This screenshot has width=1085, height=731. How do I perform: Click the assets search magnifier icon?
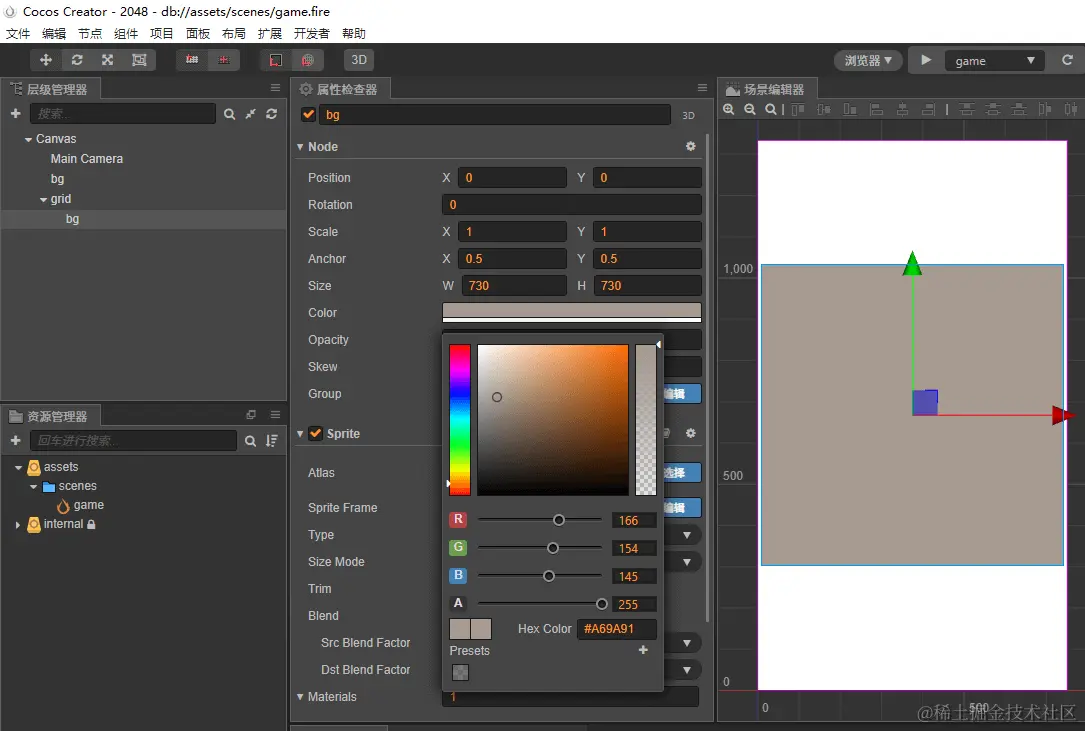(250, 440)
